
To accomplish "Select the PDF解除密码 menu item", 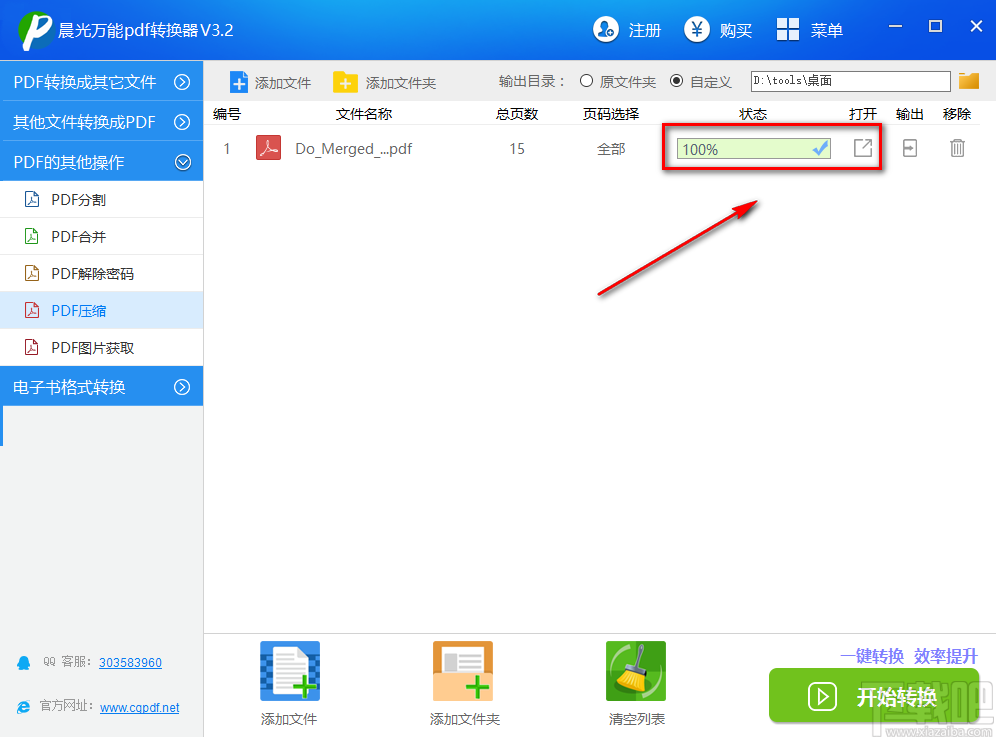I will click(x=102, y=273).
